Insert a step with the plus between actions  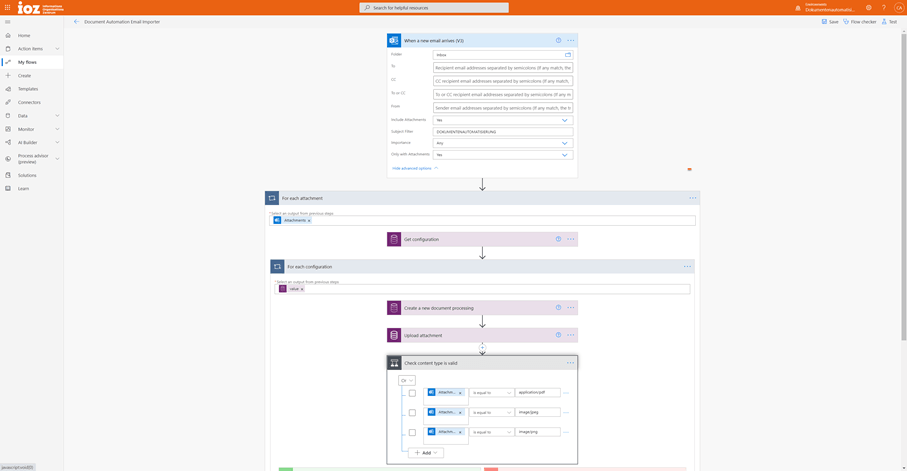482,348
